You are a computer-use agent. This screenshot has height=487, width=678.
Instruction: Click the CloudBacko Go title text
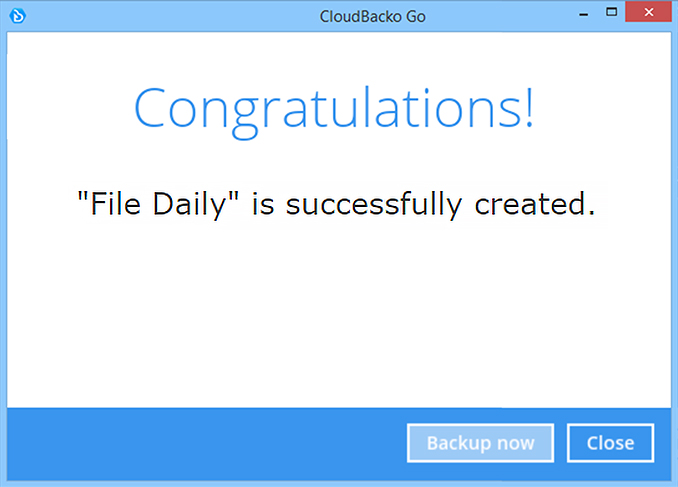tap(373, 16)
